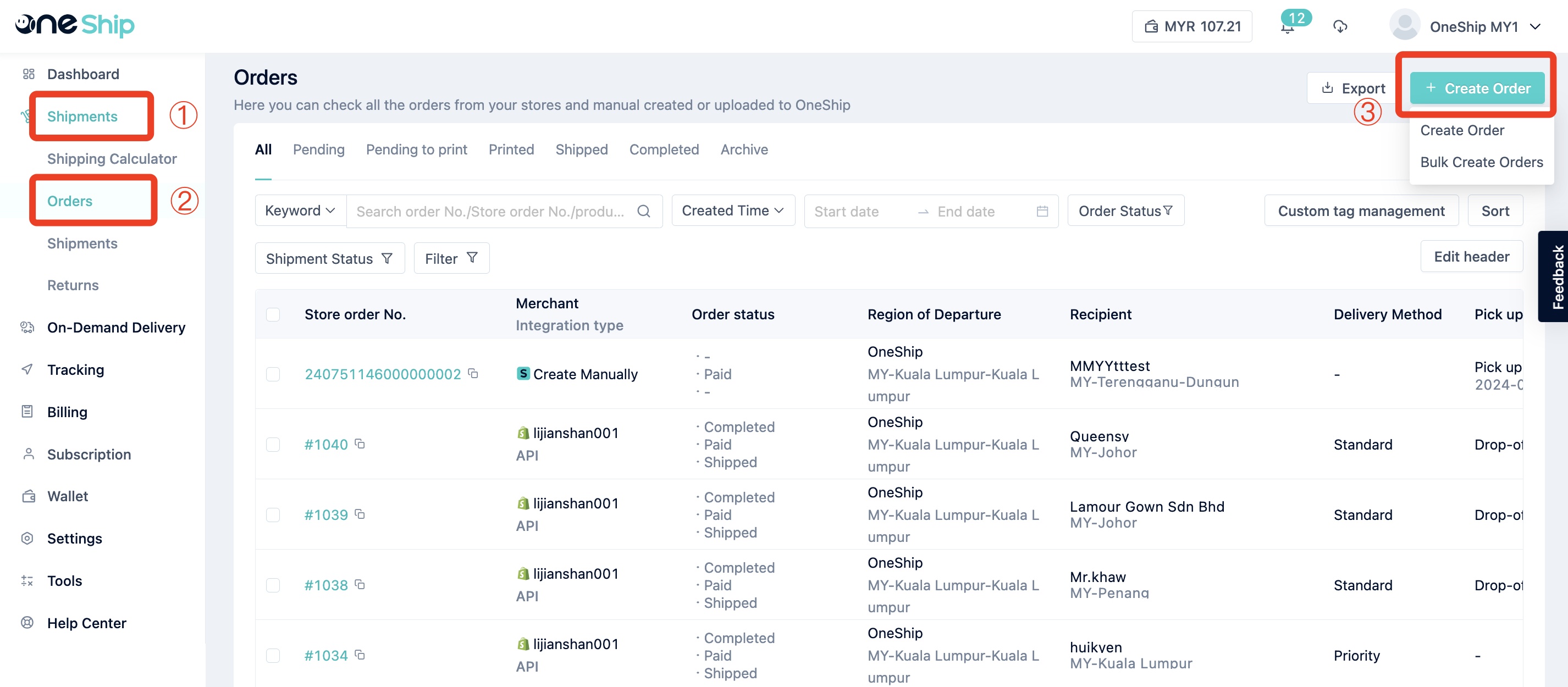Switch to the Pending to print tab

pyautogui.click(x=416, y=149)
